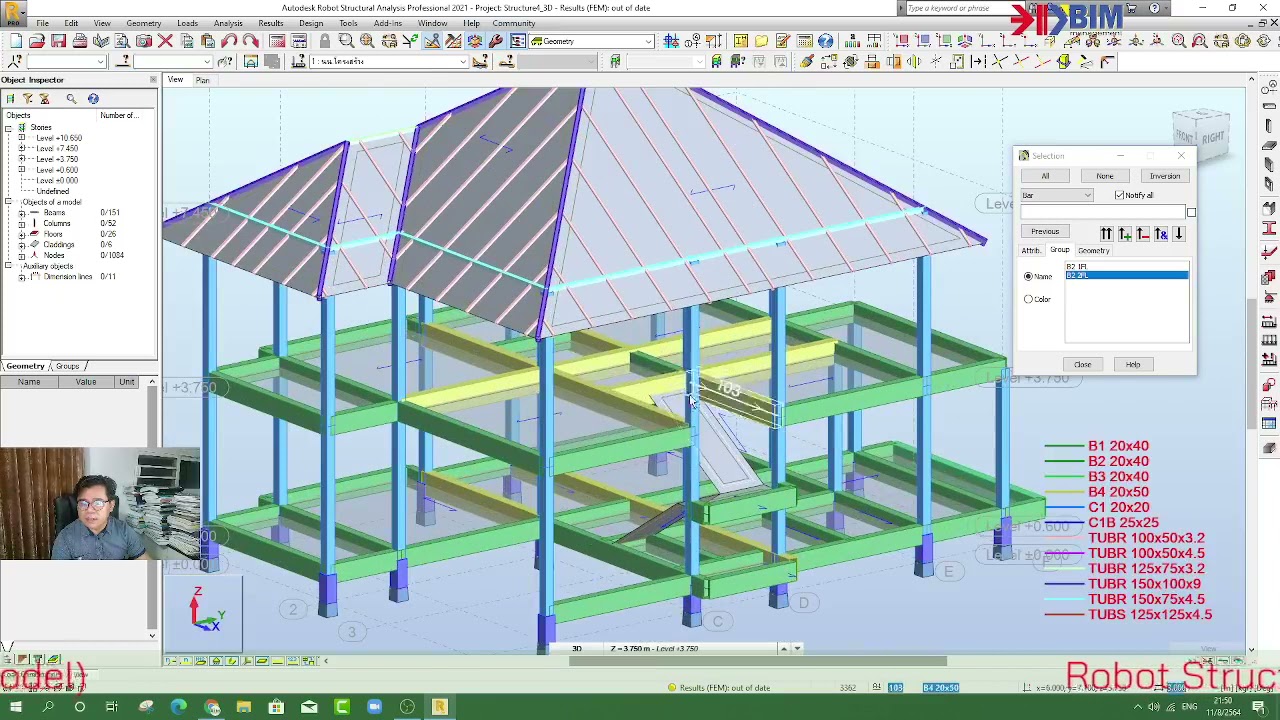The height and width of the screenshot is (720, 1280).
Task: Click Chrome icon in the taskbar
Action: [x=211, y=708]
